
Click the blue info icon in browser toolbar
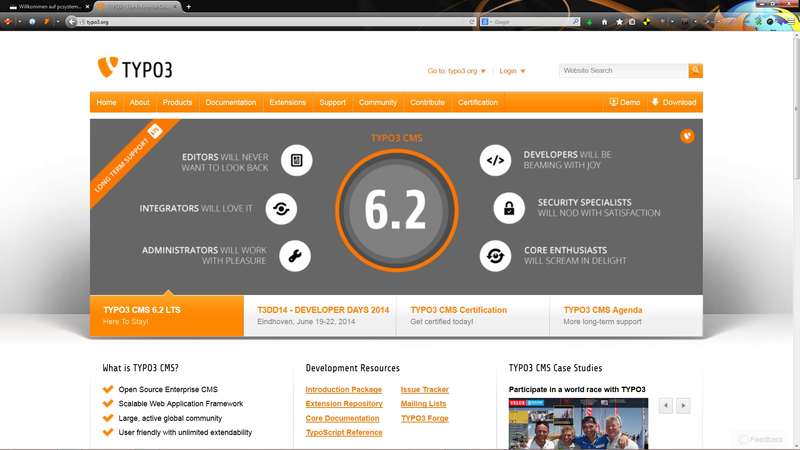point(32,22)
